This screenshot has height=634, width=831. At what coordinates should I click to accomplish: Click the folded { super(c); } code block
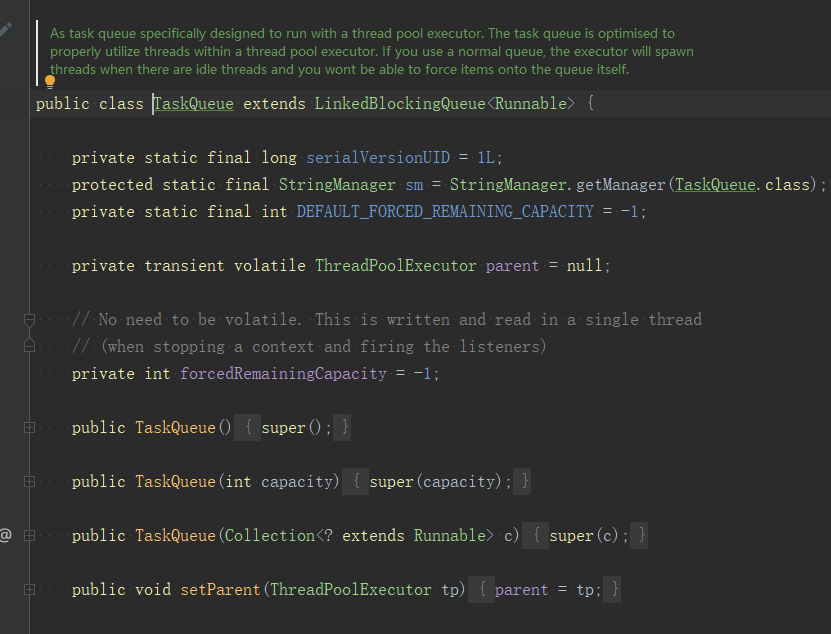[585, 535]
